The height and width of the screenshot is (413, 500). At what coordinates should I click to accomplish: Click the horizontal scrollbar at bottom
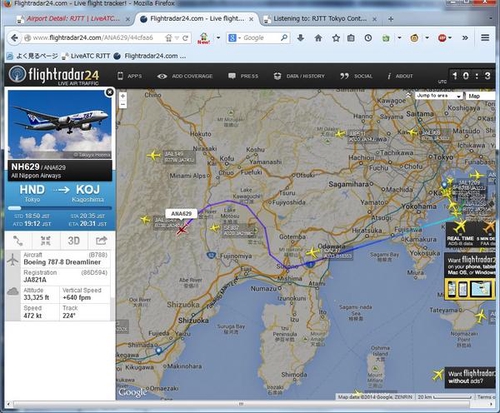pos(241,404)
